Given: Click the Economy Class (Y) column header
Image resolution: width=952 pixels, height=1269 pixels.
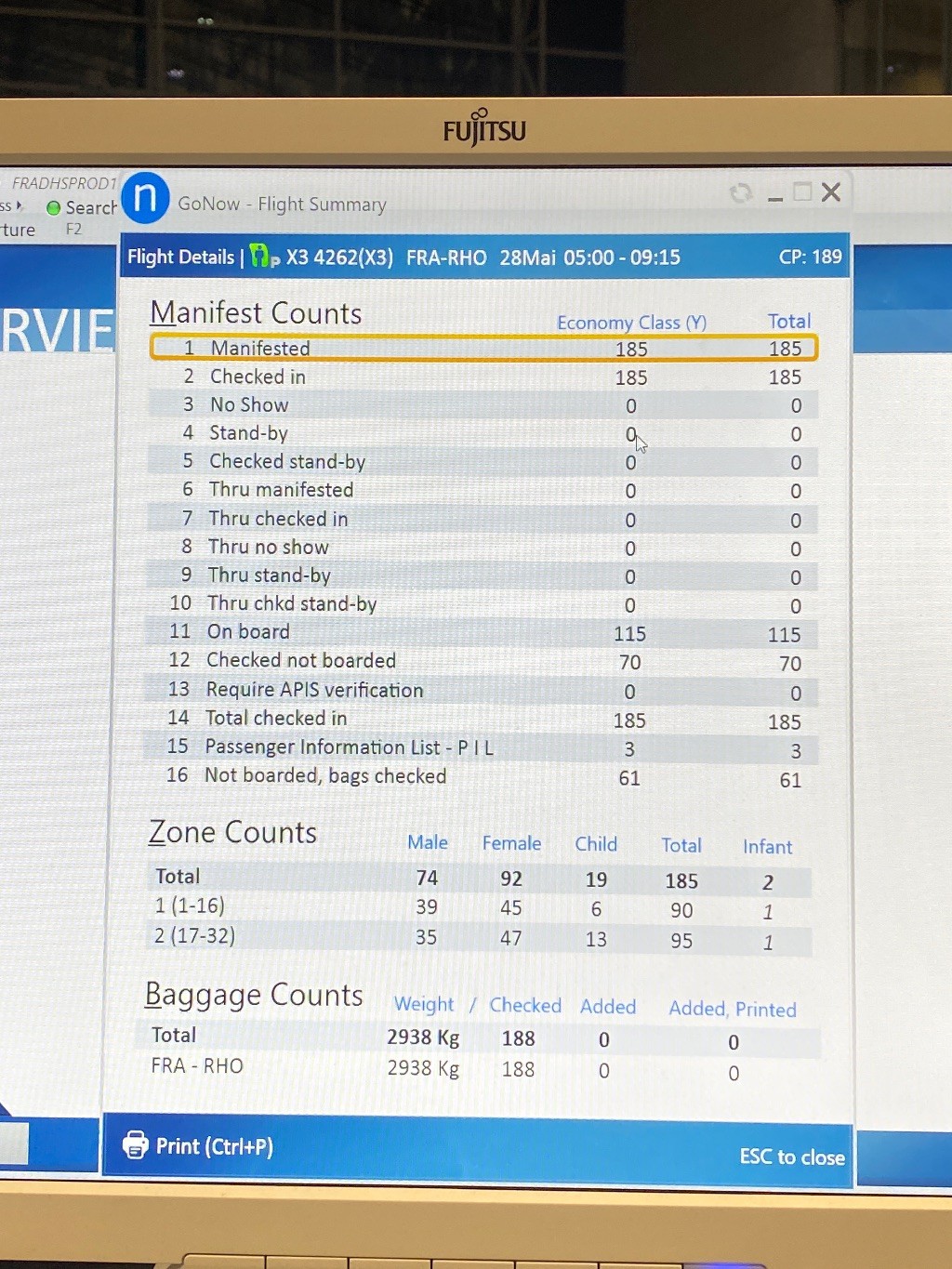Looking at the screenshot, I should (631, 323).
